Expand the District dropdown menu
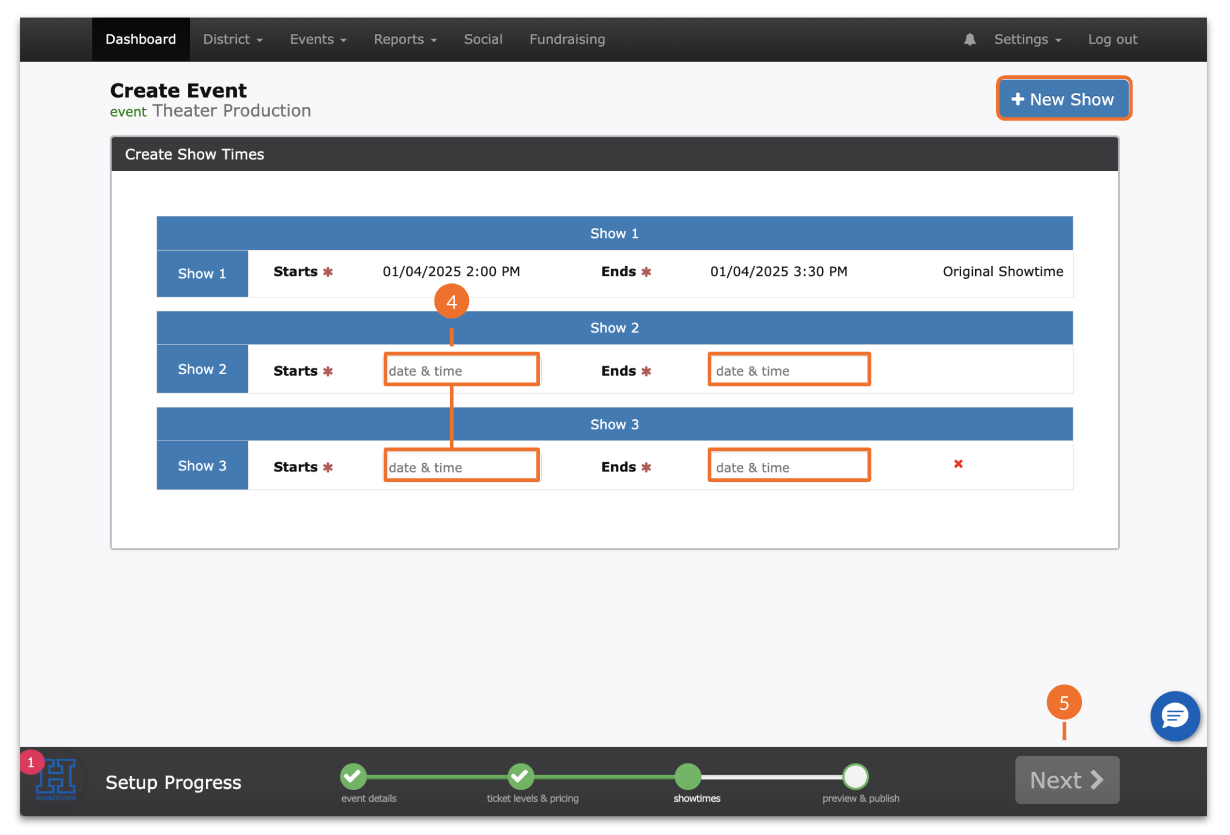Image resolution: width=1230 pixels, height=835 pixels. tap(232, 40)
